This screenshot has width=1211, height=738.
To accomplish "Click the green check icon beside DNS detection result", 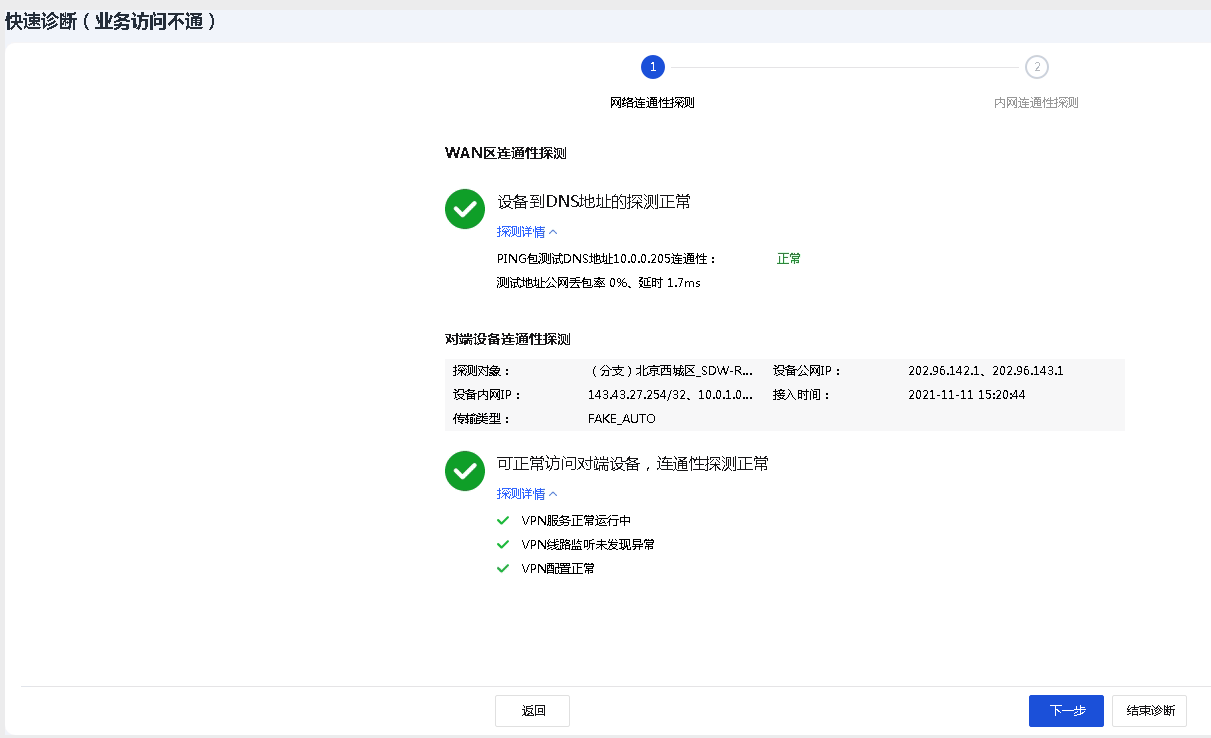I will pyautogui.click(x=464, y=208).
